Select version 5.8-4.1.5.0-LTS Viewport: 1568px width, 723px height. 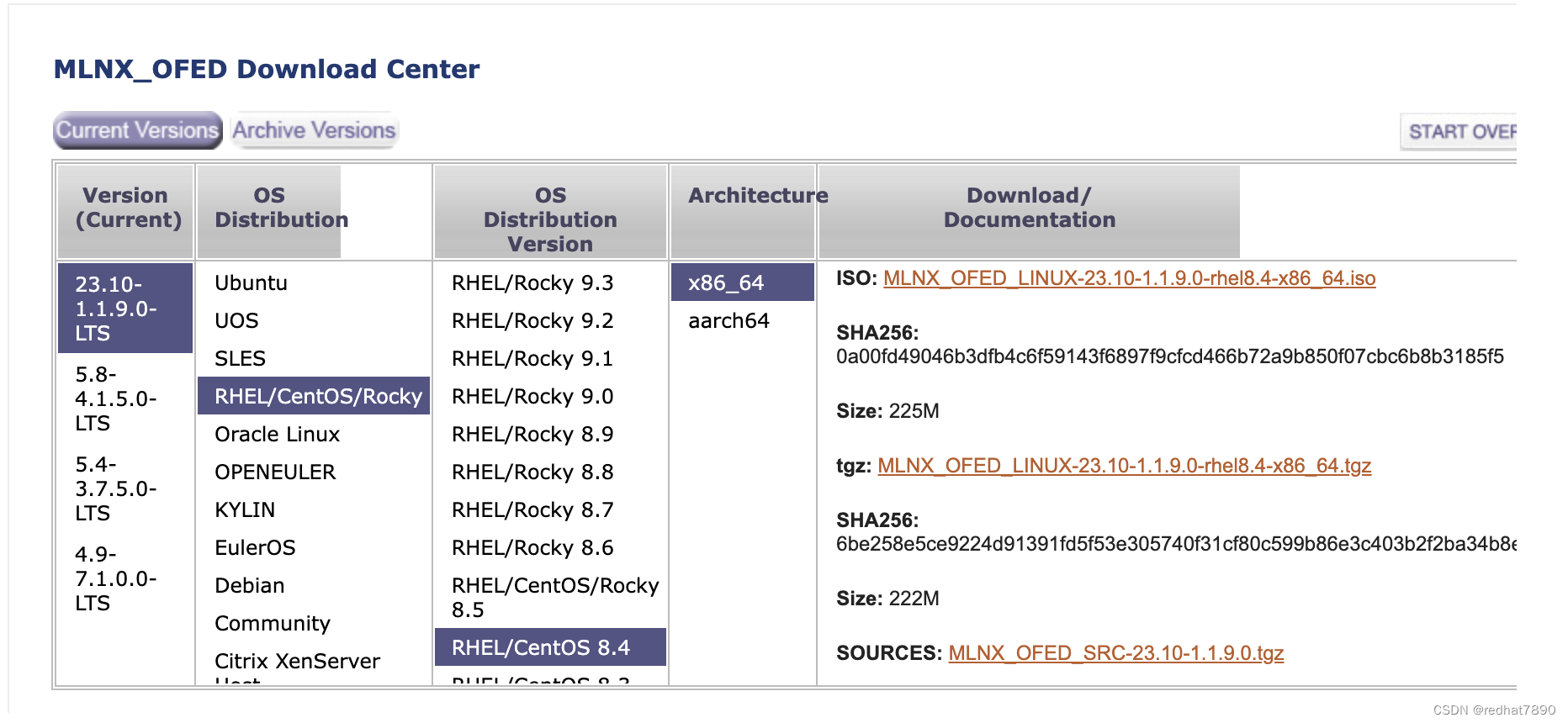point(125,398)
